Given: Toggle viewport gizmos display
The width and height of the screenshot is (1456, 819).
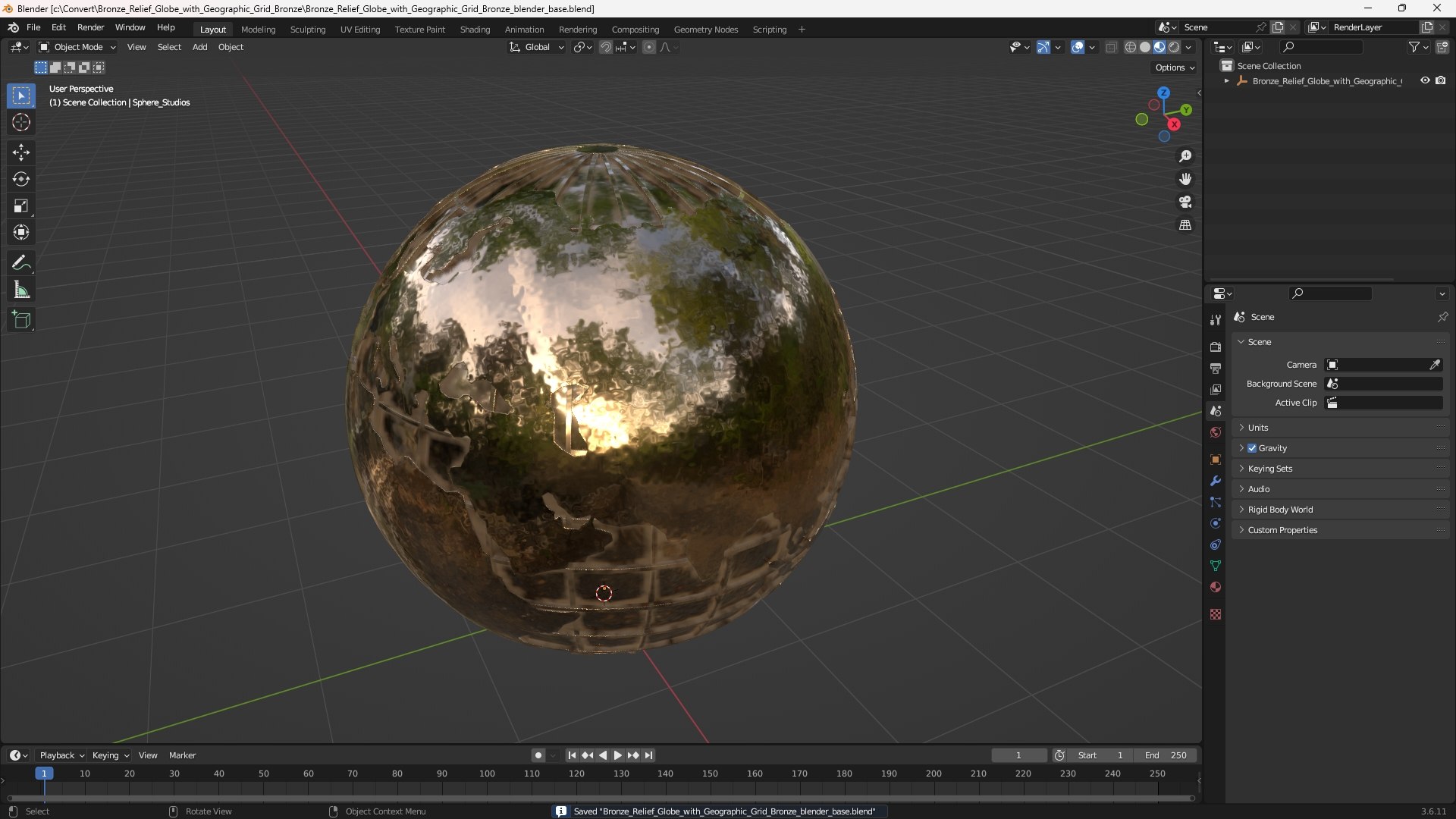Looking at the screenshot, I should 1043,47.
